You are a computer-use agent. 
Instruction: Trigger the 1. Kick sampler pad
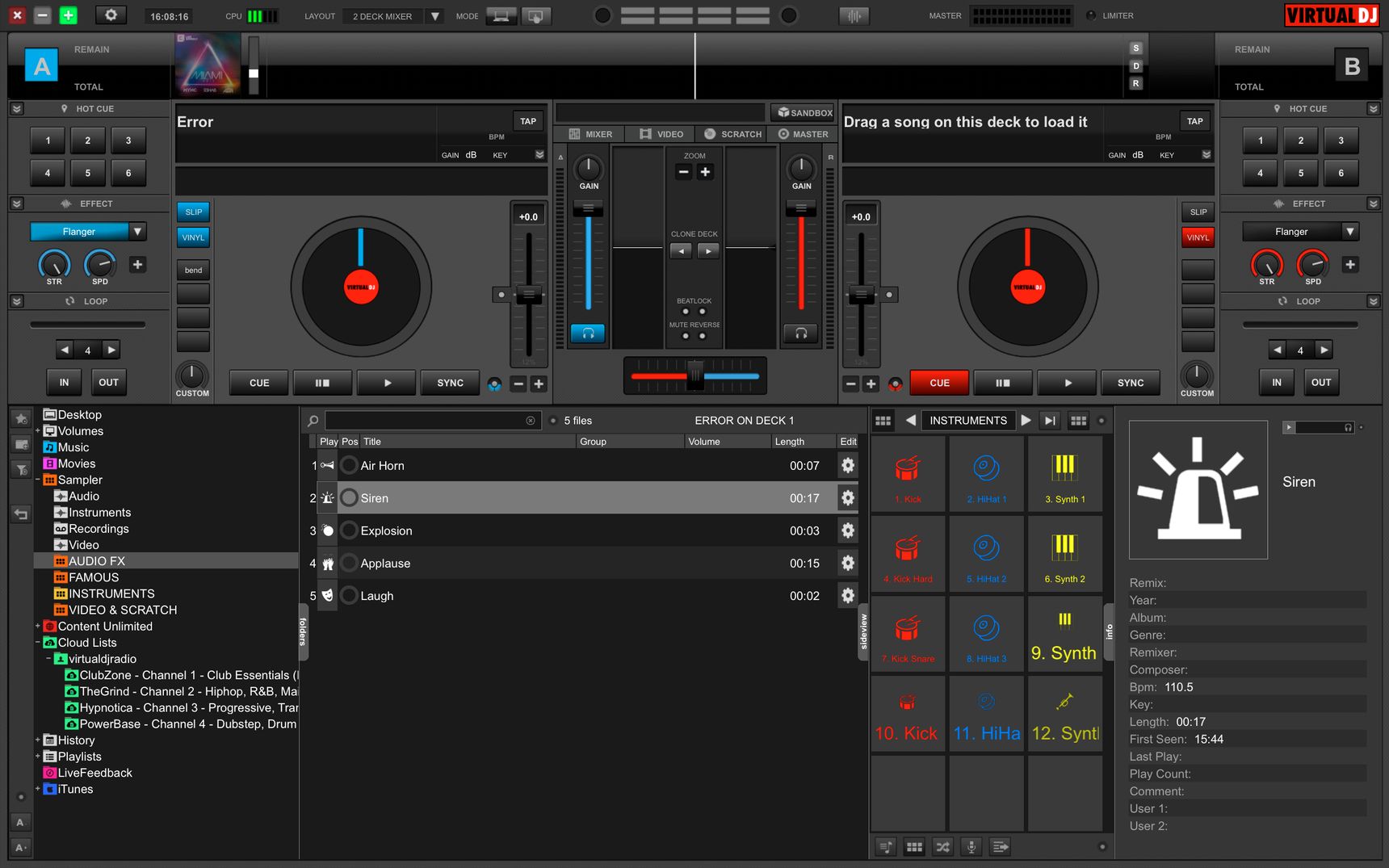coord(908,473)
